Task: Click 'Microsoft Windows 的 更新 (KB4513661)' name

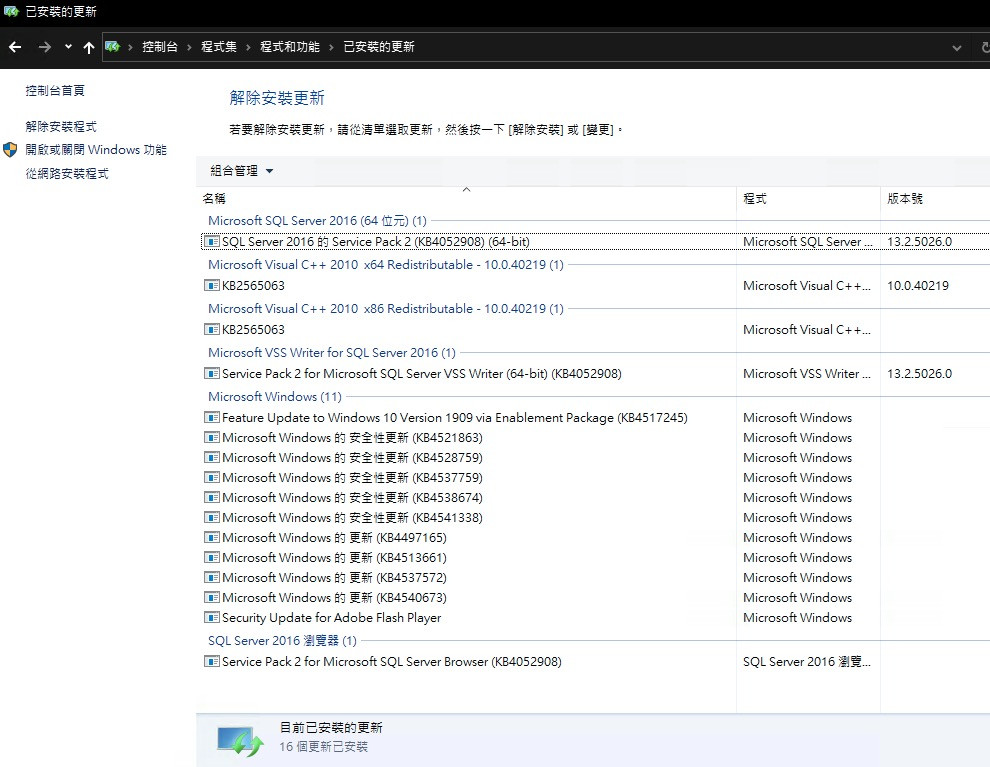Action: (x=334, y=557)
